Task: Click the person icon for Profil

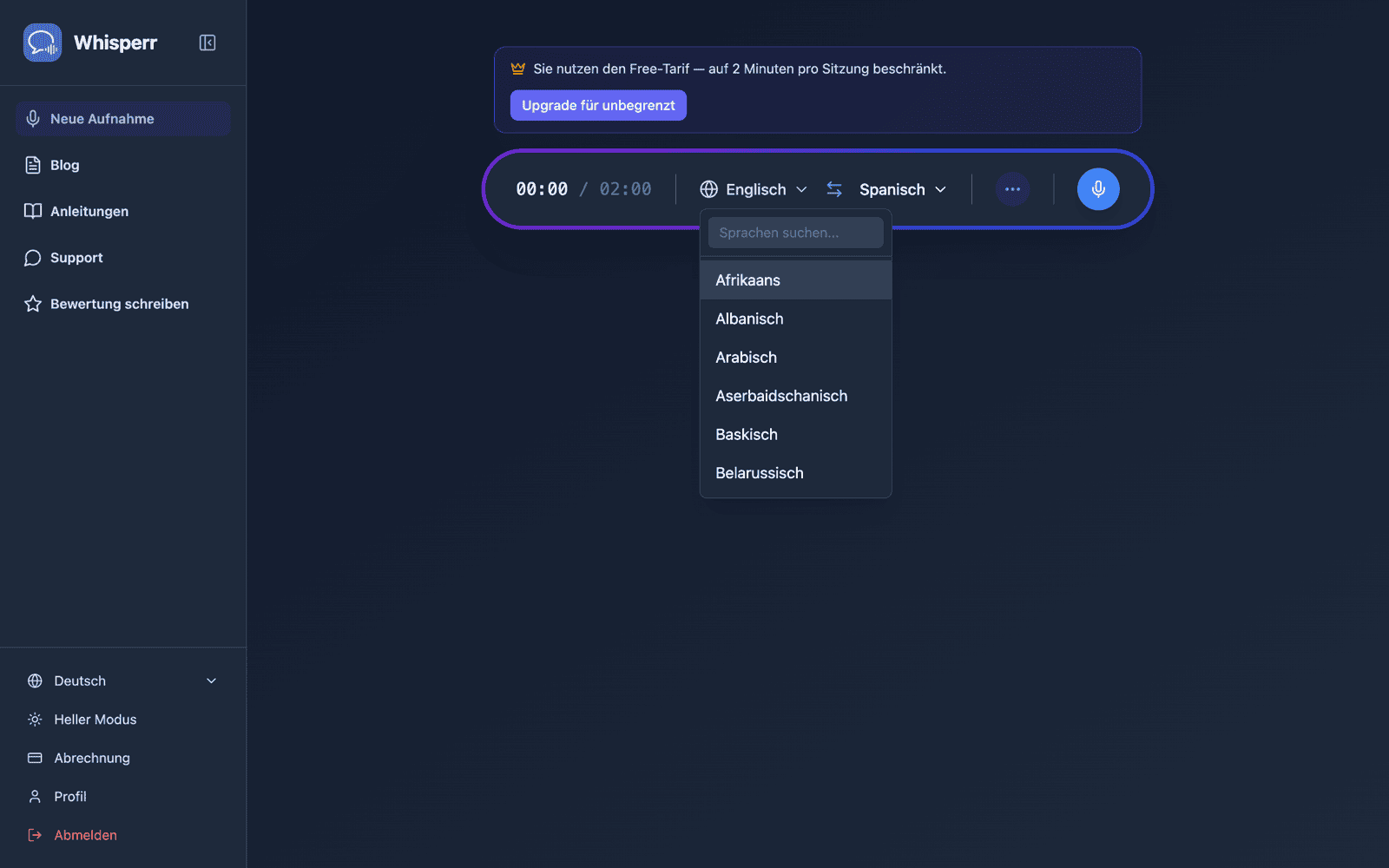Action: tap(35, 796)
